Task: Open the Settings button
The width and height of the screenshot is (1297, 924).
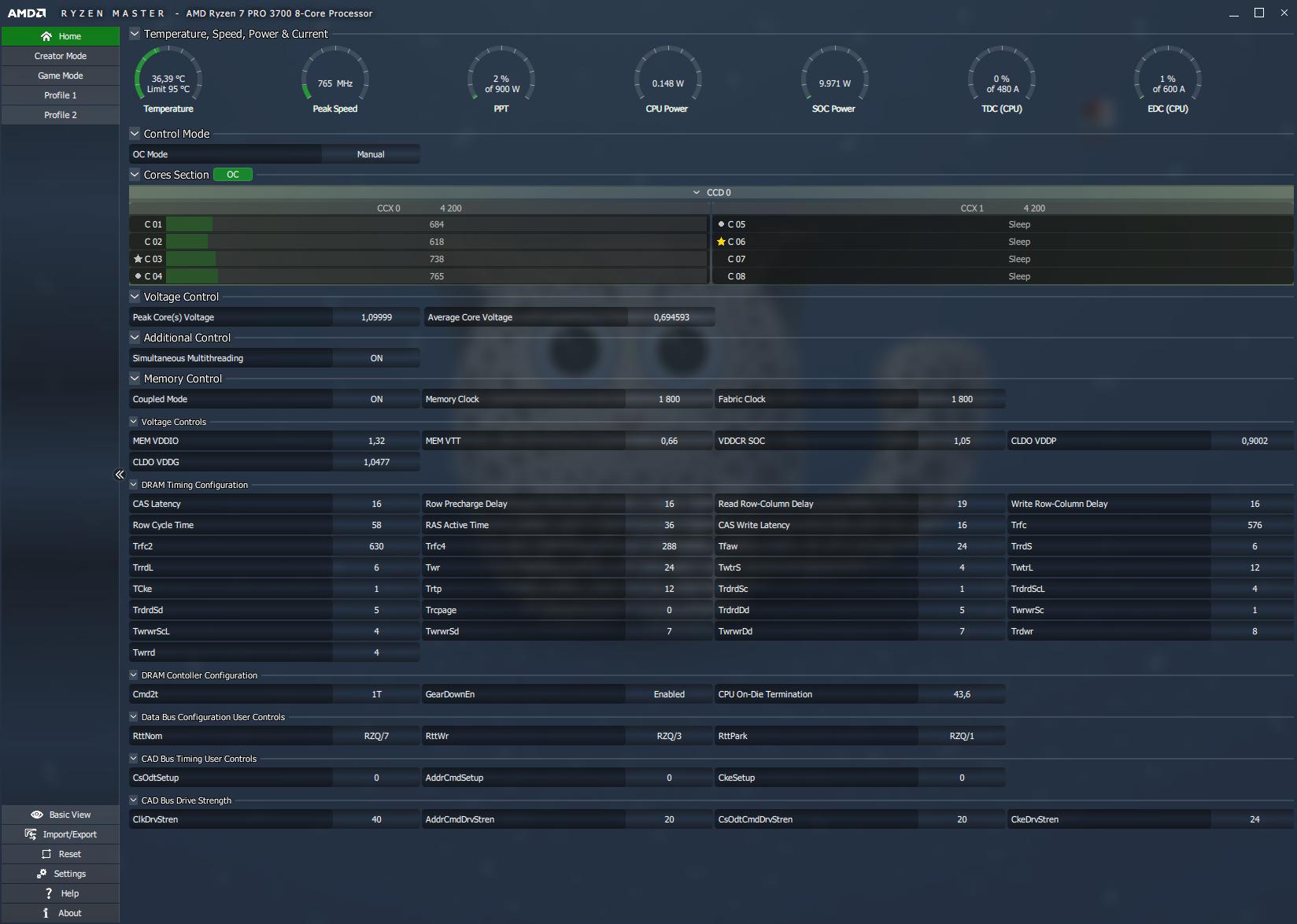Action: pos(61,874)
